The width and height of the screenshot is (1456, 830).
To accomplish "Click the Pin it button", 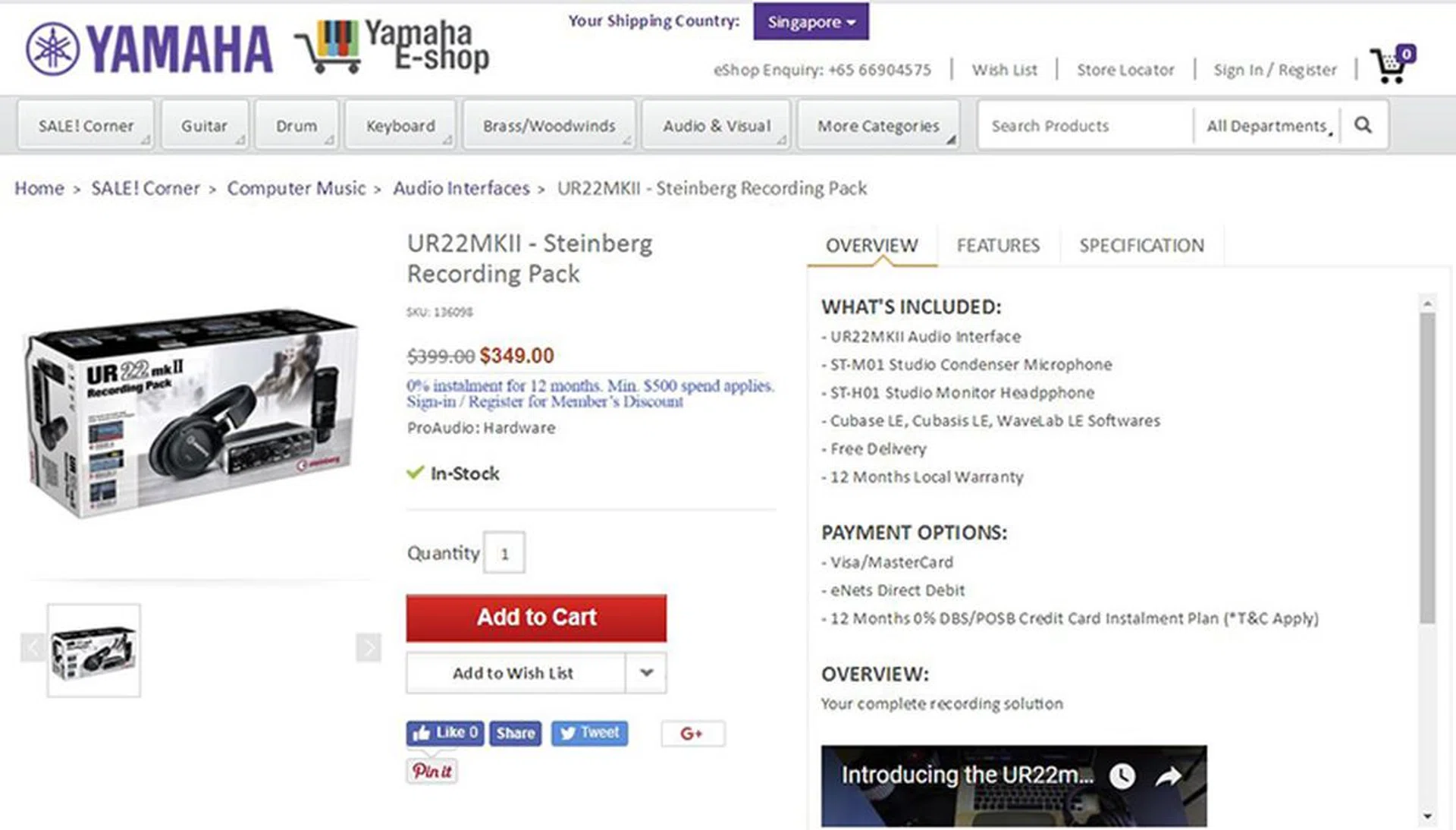I will 431,771.
